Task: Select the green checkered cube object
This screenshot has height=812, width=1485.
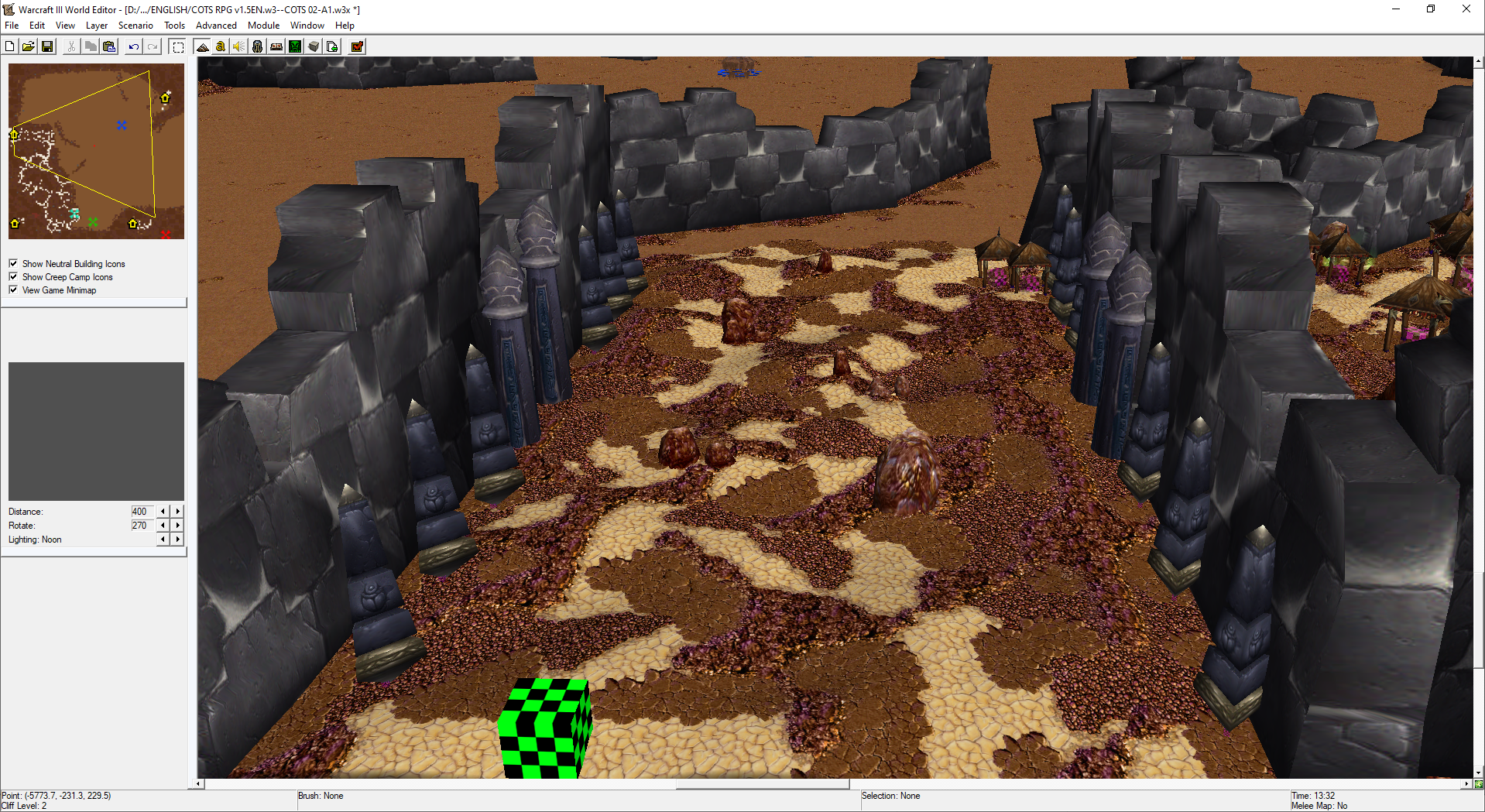Action: tap(545, 728)
